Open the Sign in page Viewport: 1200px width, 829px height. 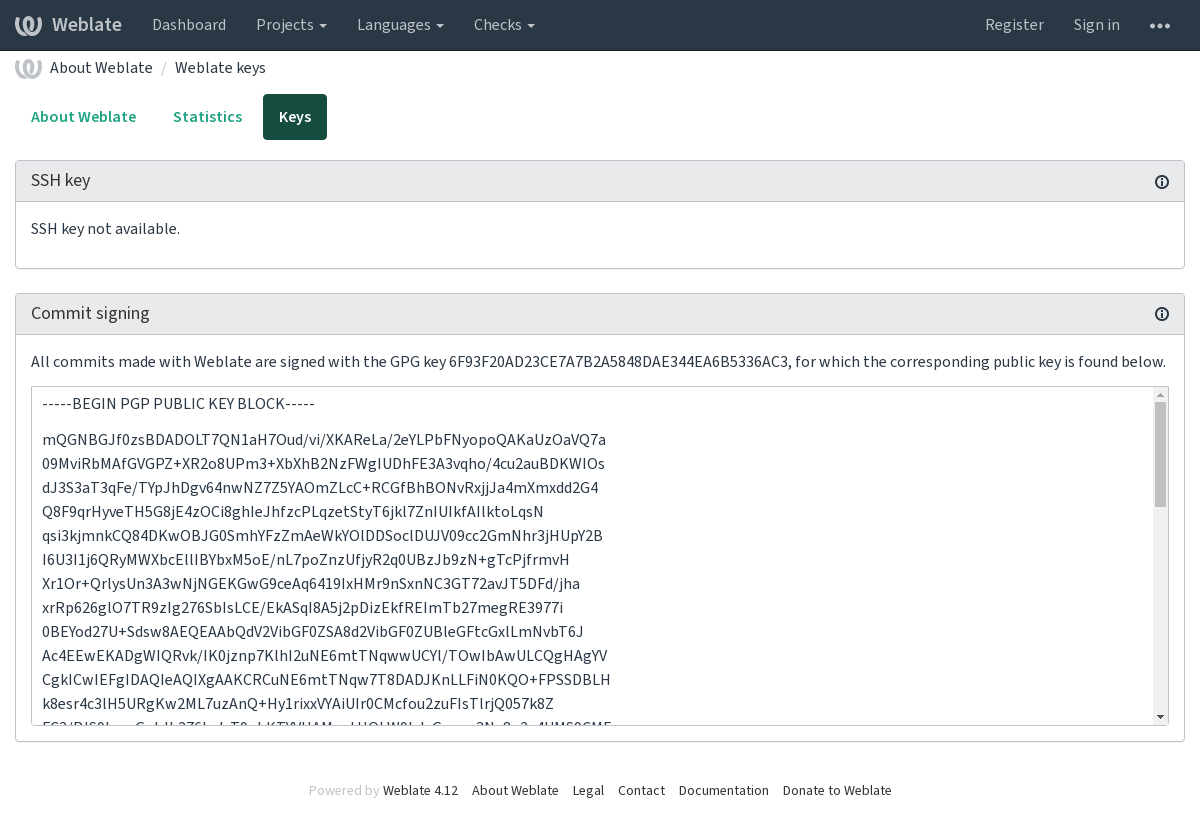point(1097,25)
